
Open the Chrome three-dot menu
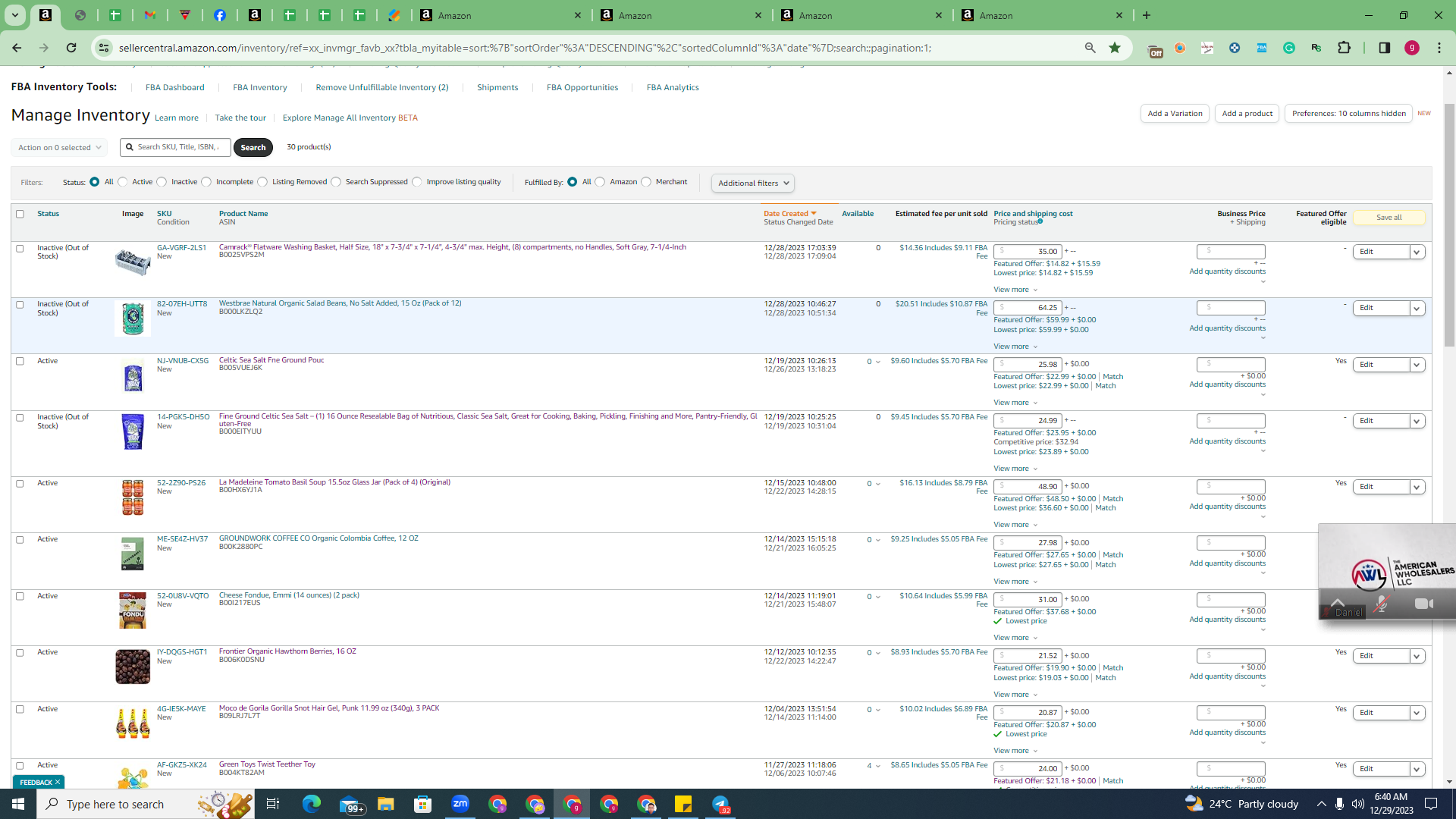click(1439, 48)
